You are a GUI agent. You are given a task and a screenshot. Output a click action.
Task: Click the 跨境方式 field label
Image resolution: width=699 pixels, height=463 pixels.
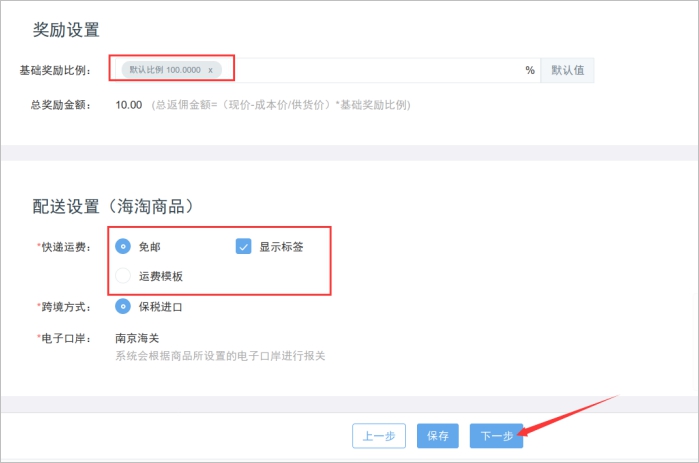[x=64, y=307]
